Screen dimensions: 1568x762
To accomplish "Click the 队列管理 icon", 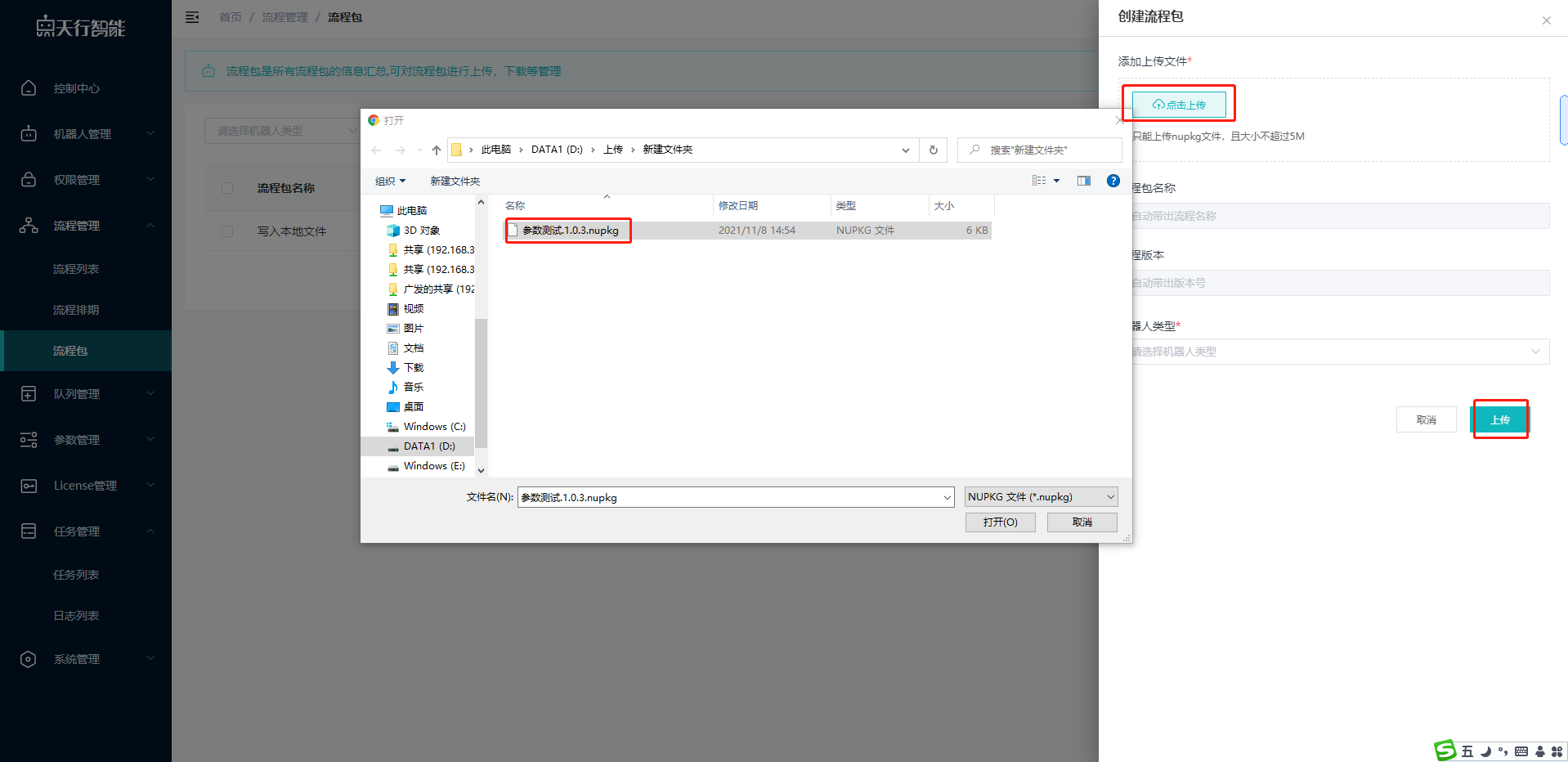I will pyautogui.click(x=29, y=394).
